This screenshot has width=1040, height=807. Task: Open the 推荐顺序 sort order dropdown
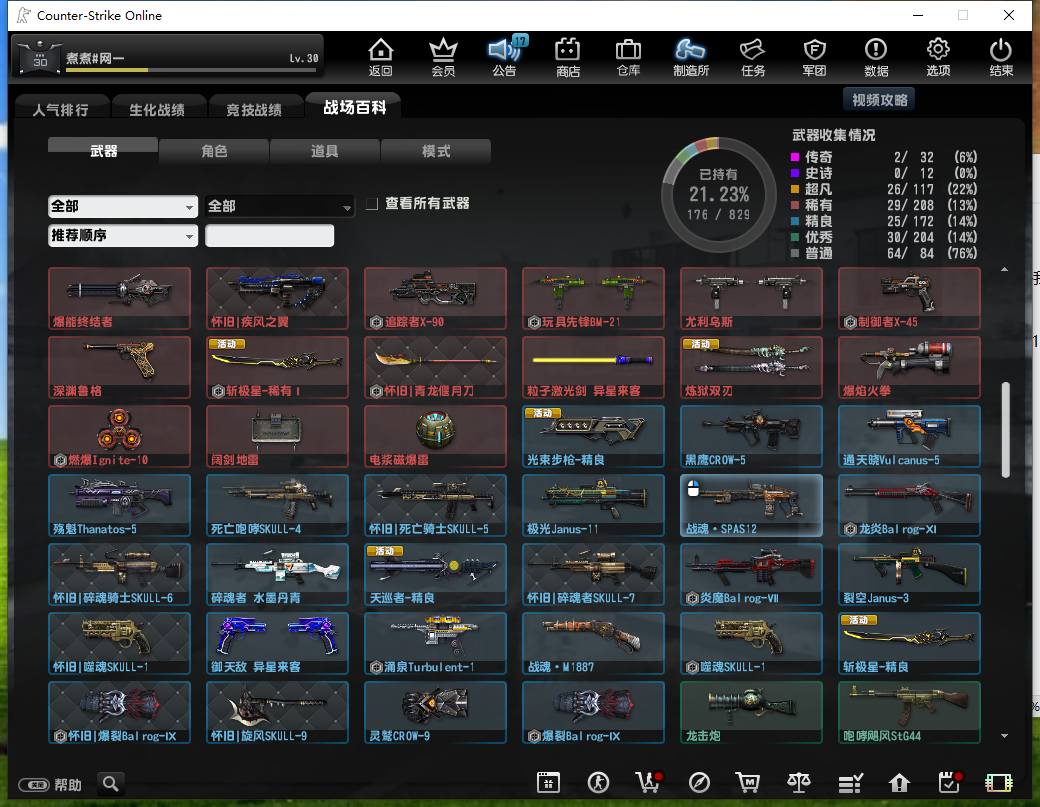123,235
